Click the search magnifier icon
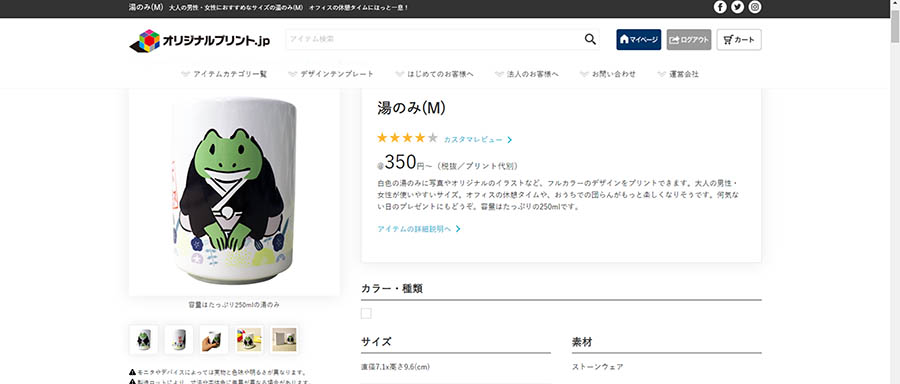 [x=590, y=40]
